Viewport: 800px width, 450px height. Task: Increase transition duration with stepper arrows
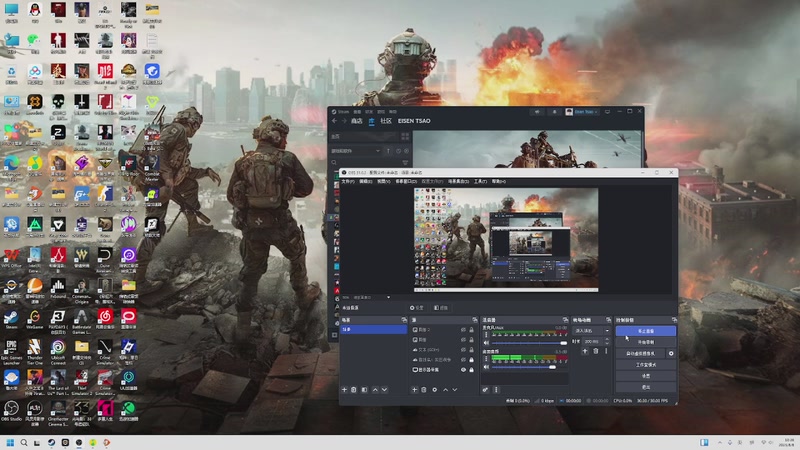tap(607, 341)
